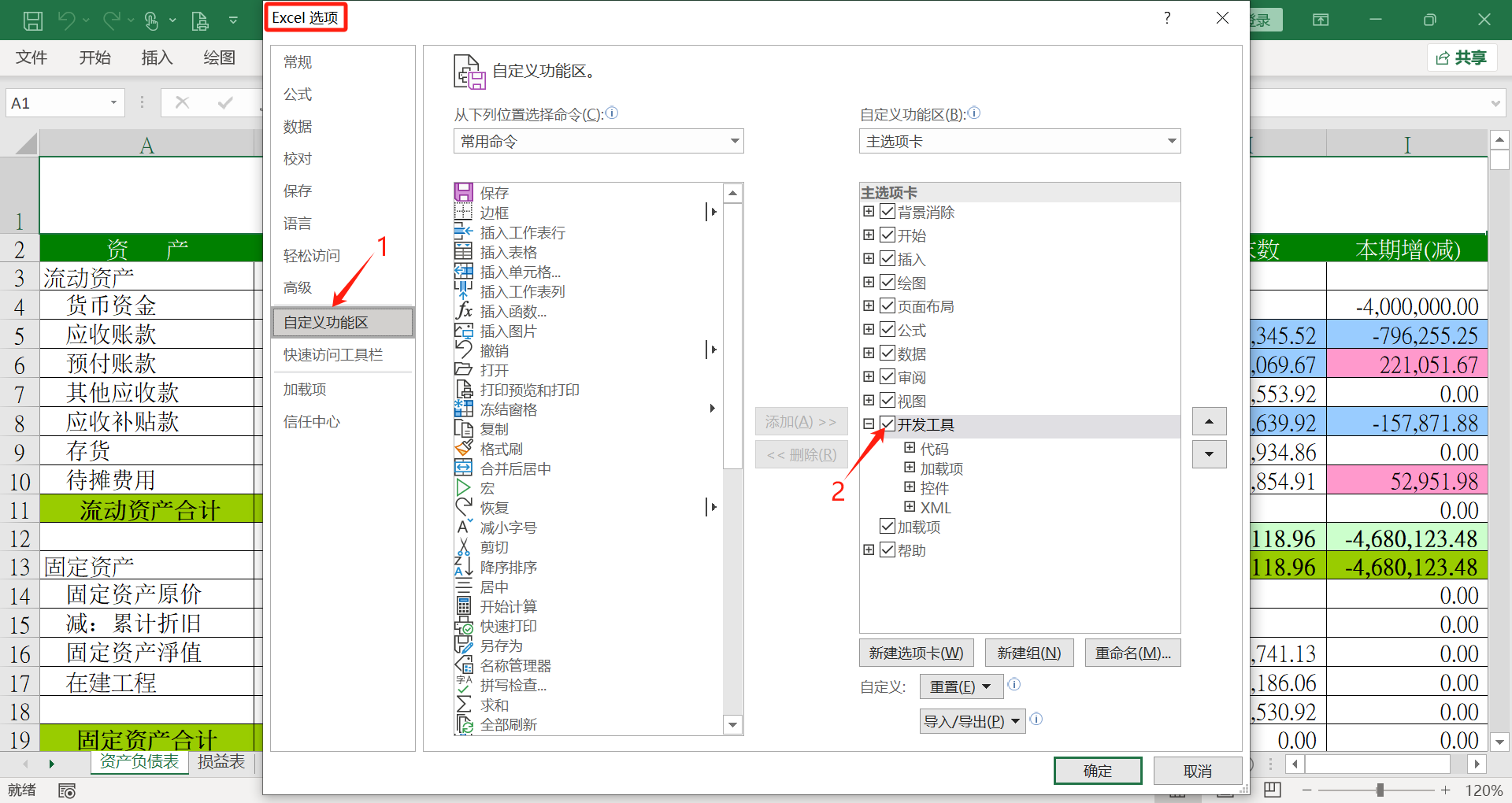
Task: Expand the 数据 tab node
Action: 869,353
